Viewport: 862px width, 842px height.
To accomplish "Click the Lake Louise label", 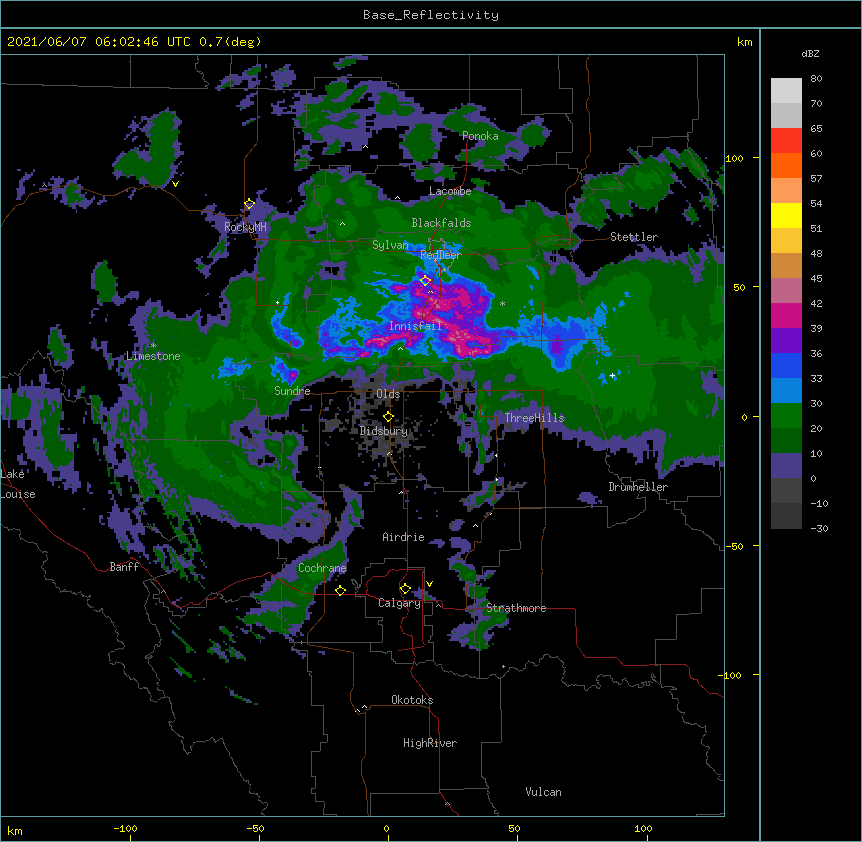I will [x=18, y=484].
